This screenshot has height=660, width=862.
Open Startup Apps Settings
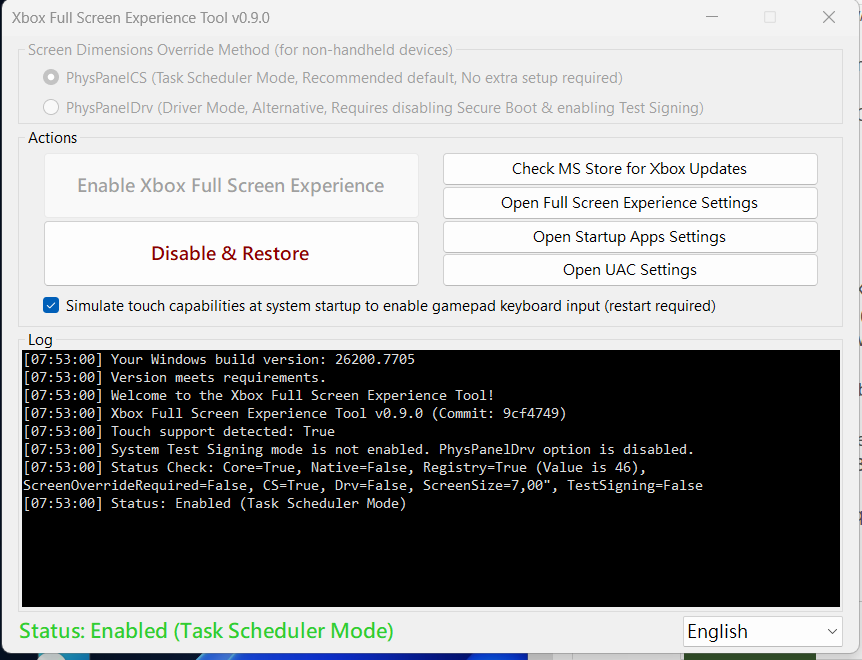point(630,237)
